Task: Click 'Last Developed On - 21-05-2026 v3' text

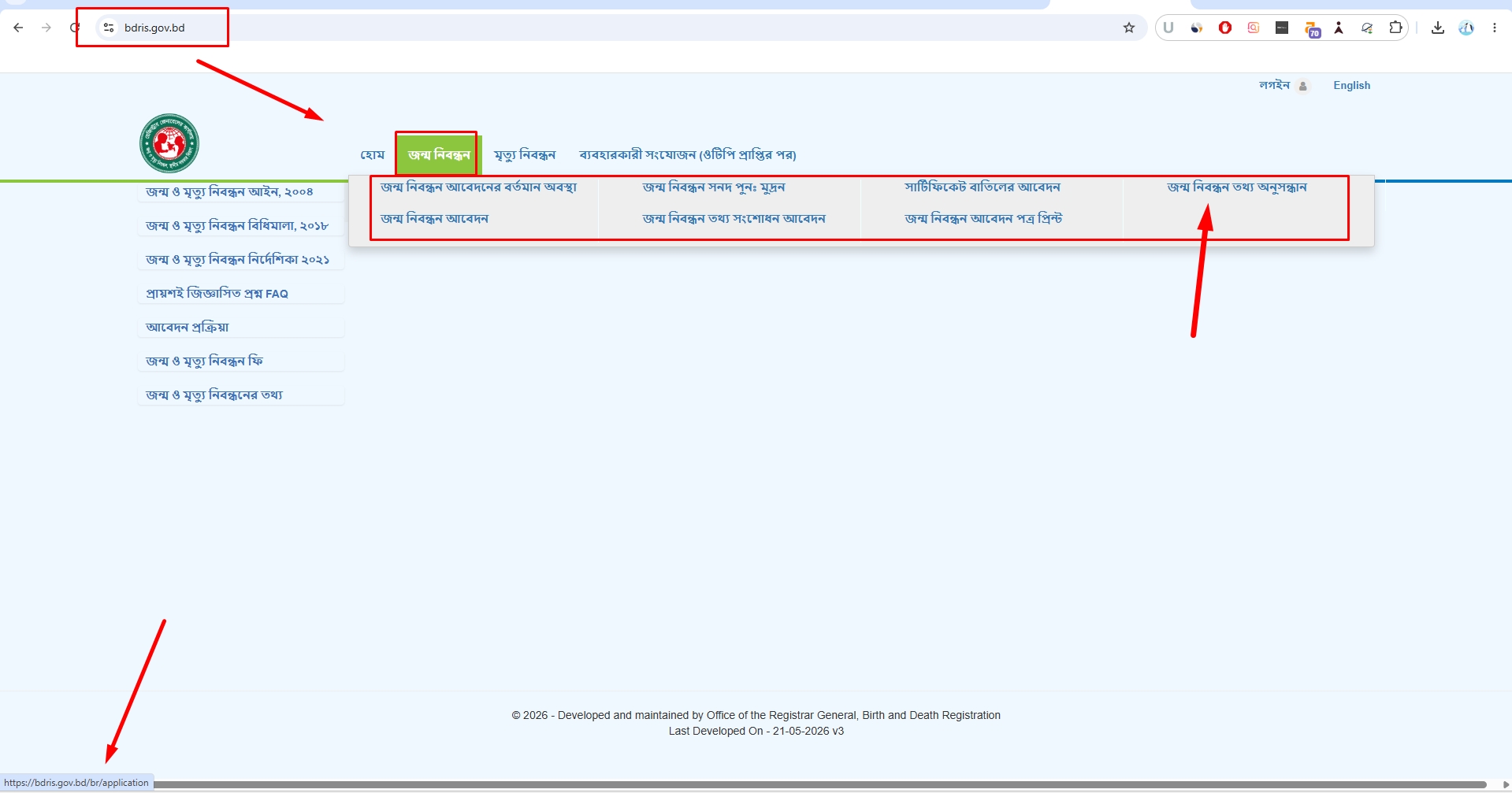Action: tap(756, 731)
